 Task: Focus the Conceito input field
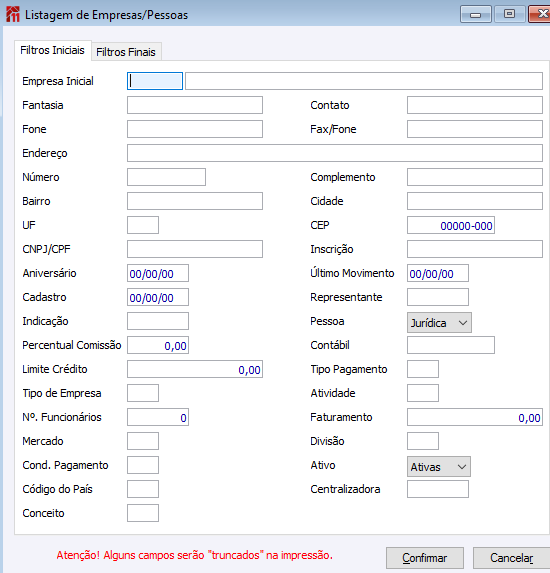(x=143, y=513)
